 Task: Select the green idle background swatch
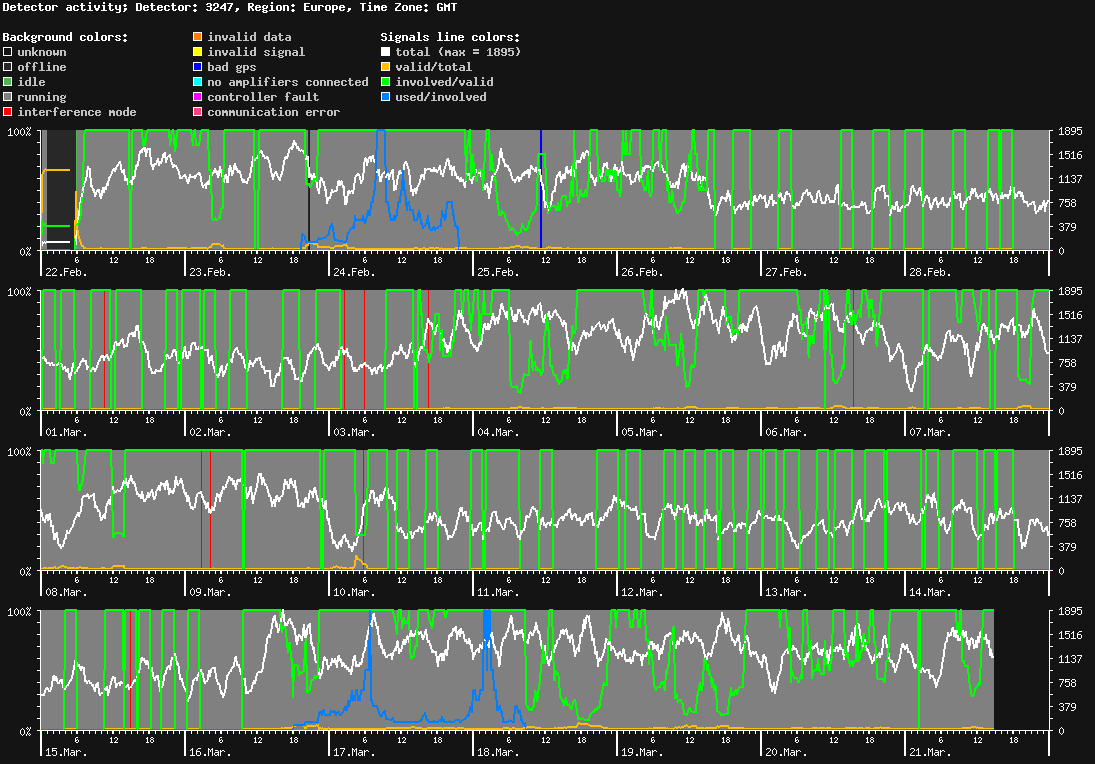(x=8, y=82)
